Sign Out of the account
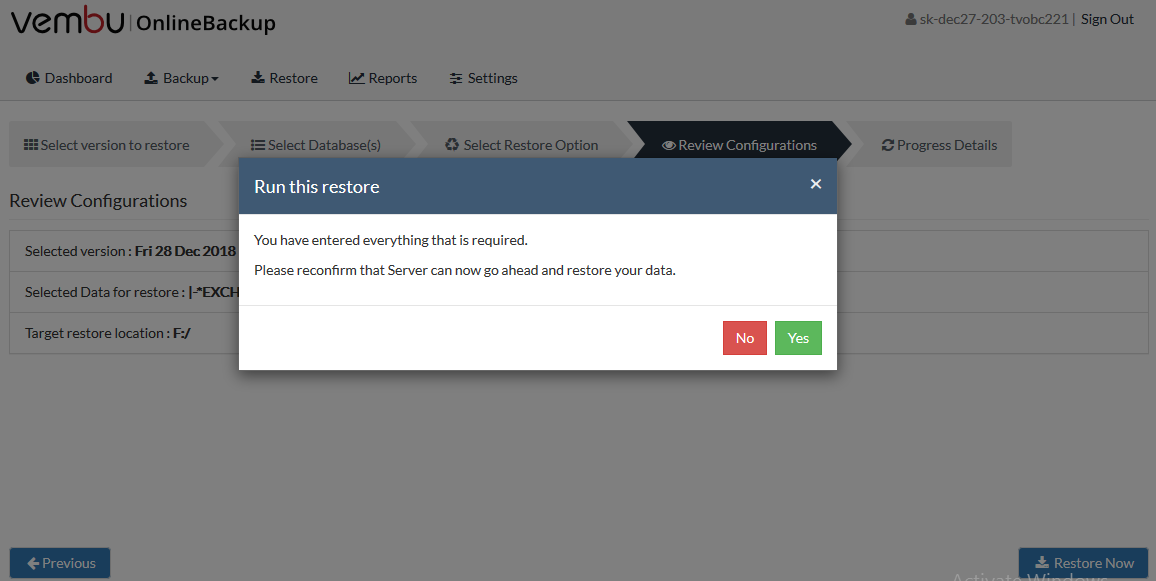The width and height of the screenshot is (1156, 581). pos(1107,19)
